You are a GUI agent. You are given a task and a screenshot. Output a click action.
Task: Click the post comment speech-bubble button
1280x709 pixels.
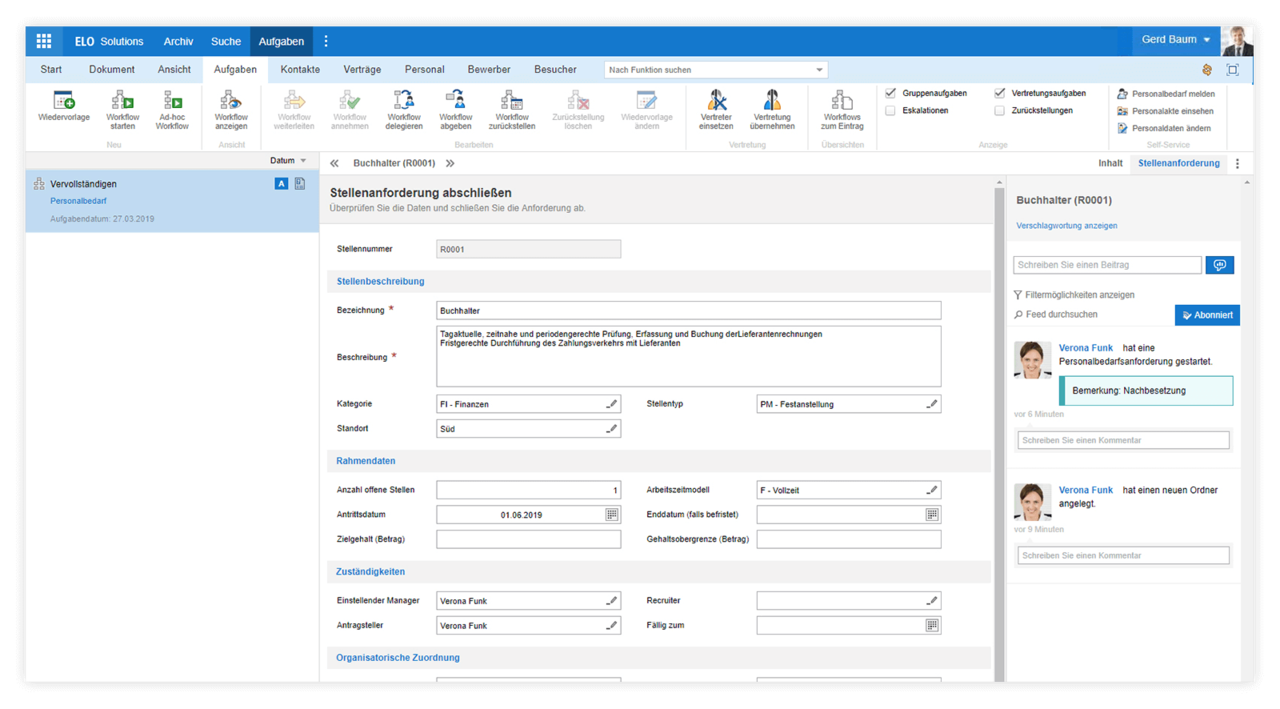(x=1219, y=265)
